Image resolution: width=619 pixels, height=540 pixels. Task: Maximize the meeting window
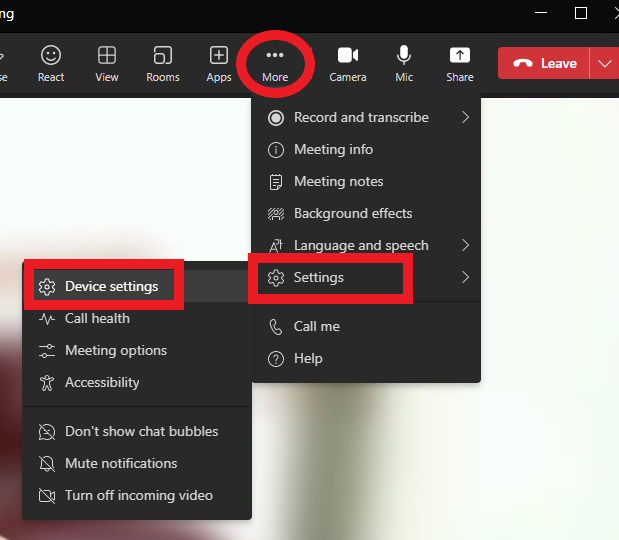click(580, 13)
